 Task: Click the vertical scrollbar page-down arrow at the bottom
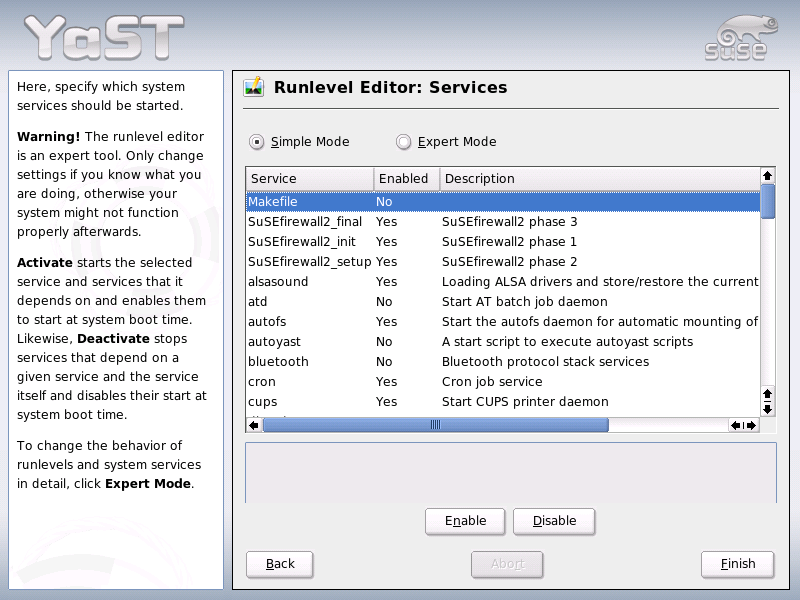(767, 409)
